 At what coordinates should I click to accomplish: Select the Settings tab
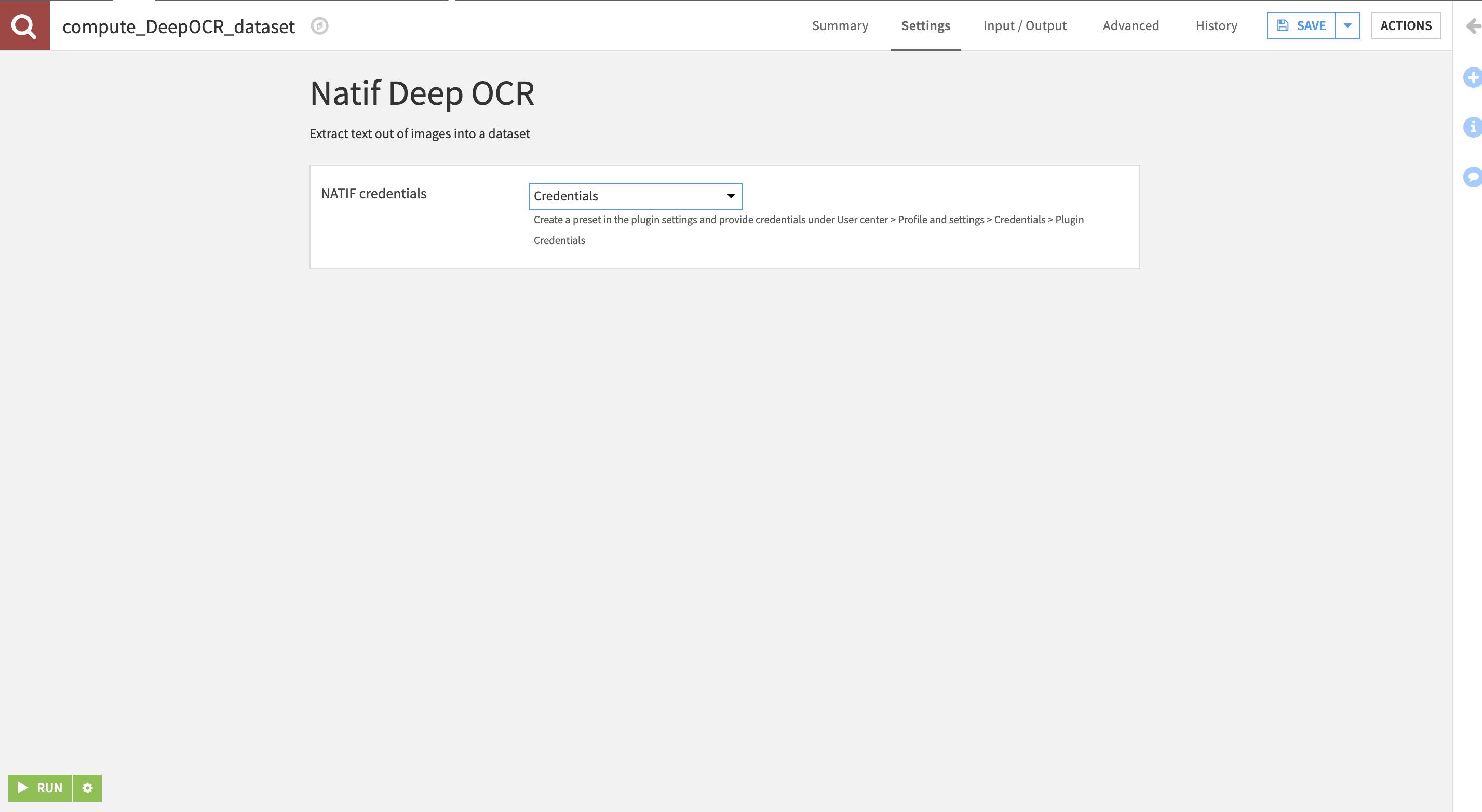(x=926, y=25)
